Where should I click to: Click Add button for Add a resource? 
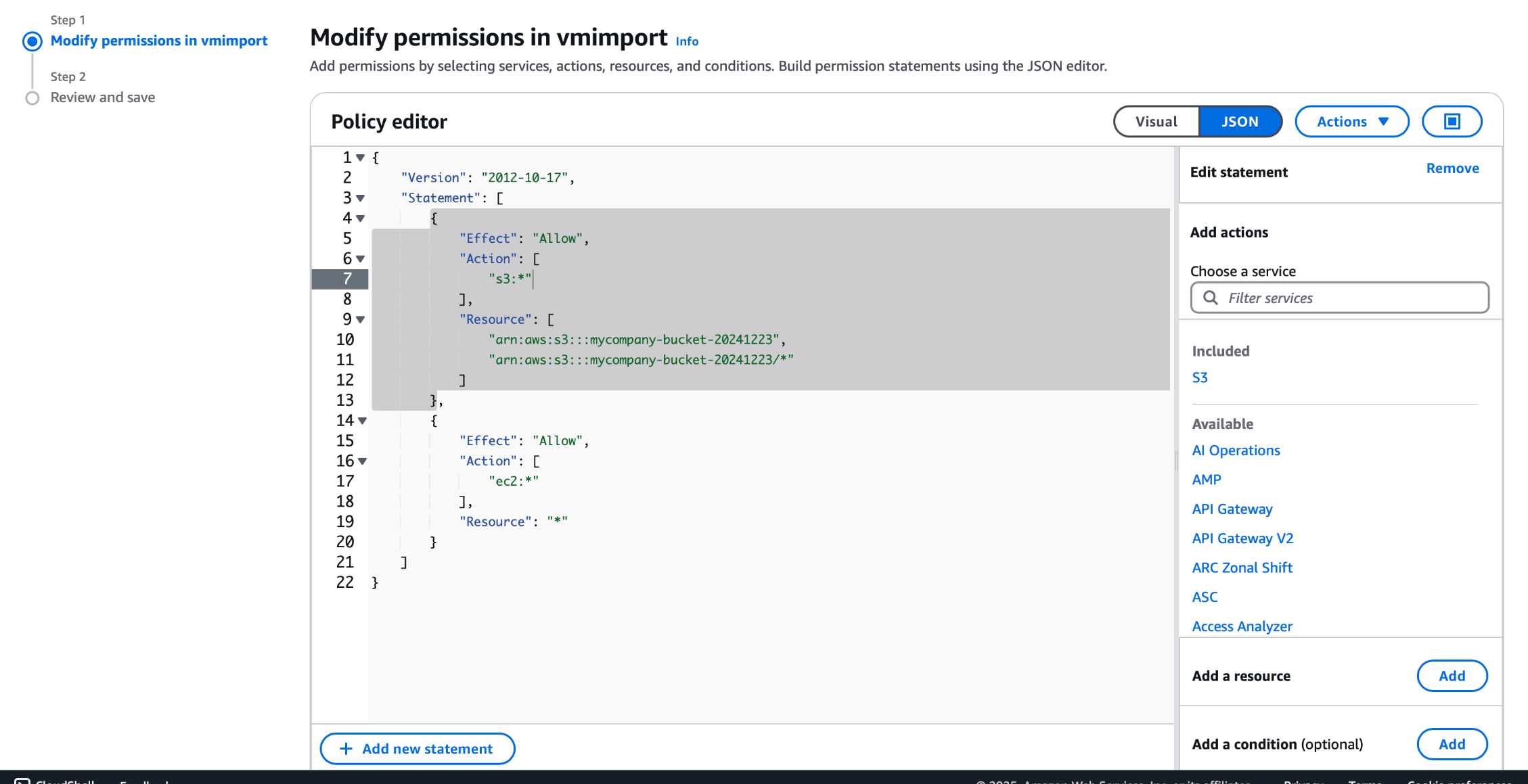coord(1452,676)
